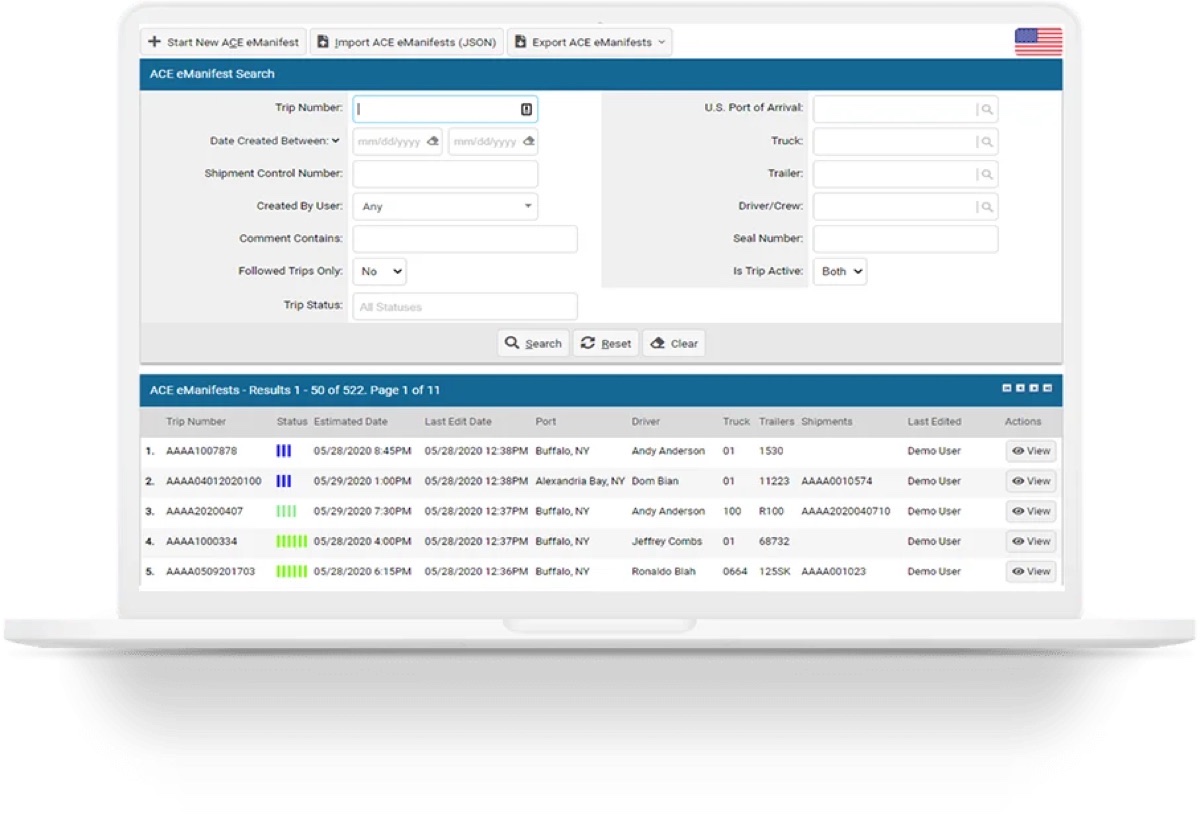Expand the Date Created Between chevron
The image size is (1200, 824).
point(335,141)
